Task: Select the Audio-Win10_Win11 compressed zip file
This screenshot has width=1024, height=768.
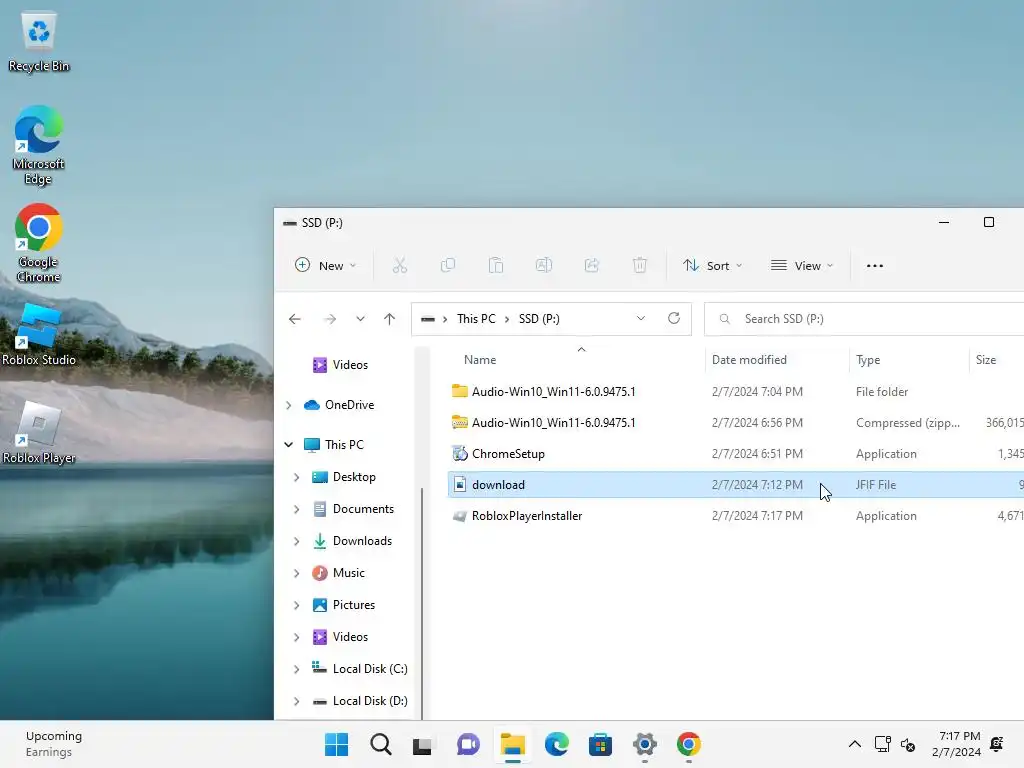Action: tap(736, 423)
